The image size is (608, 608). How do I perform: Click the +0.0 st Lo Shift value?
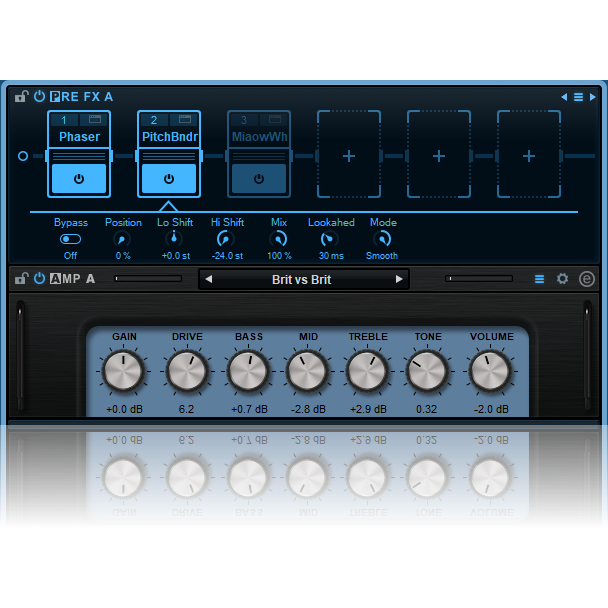pyautogui.click(x=176, y=256)
